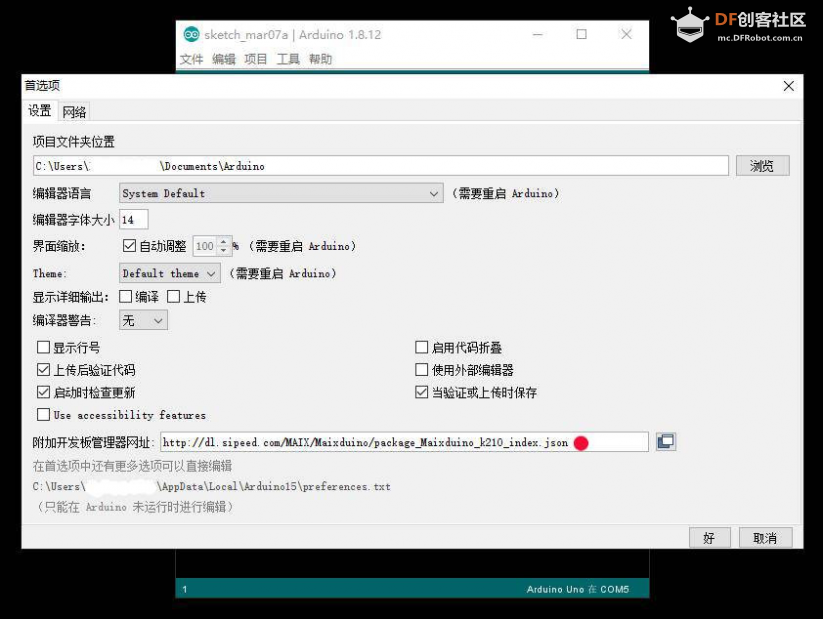Open the 项目 menu in Arduino window
The height and width of the screenshot is (619, 823).
click(256, 59)
